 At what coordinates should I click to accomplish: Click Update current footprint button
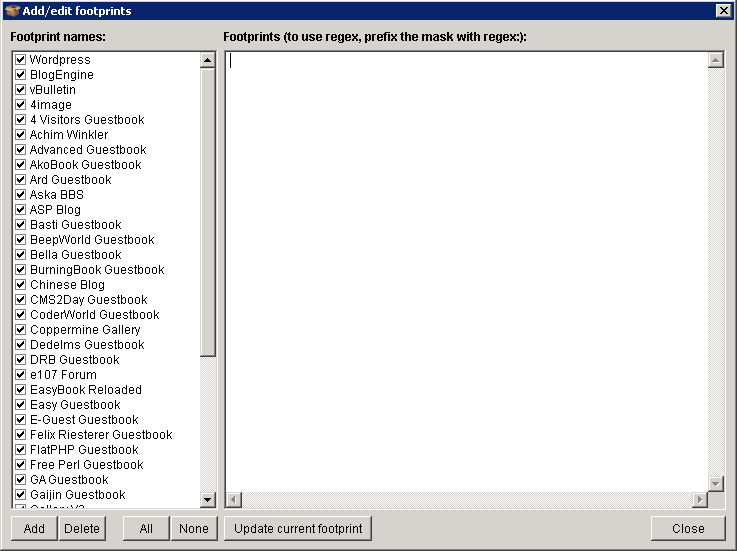coord(298,529)
